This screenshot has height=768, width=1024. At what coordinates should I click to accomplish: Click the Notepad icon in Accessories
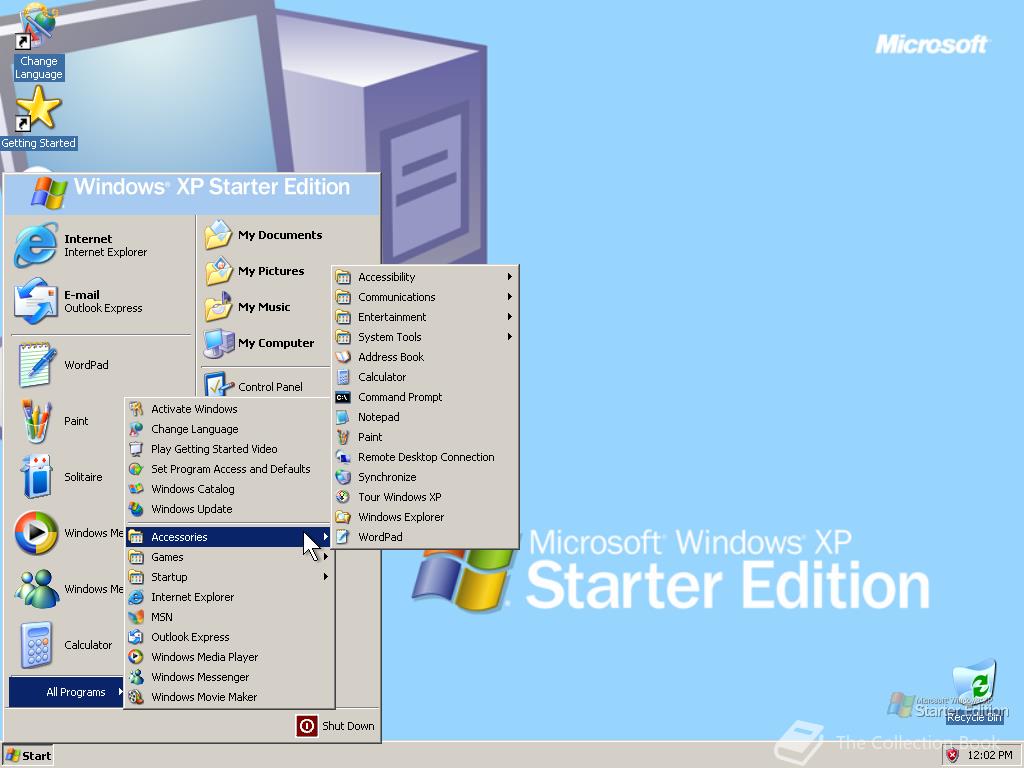click(x=343, y=417)
